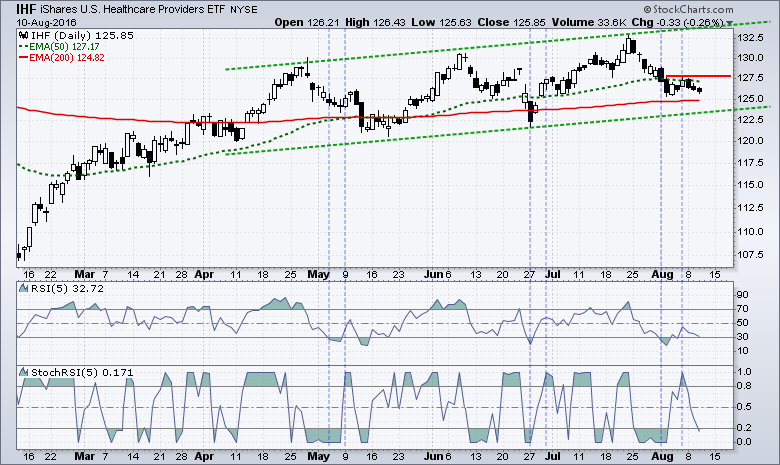Click the 1.0 level on the StochRSI axis
The width and height of the screenshot is (780, 465).
tap(744, 372)
